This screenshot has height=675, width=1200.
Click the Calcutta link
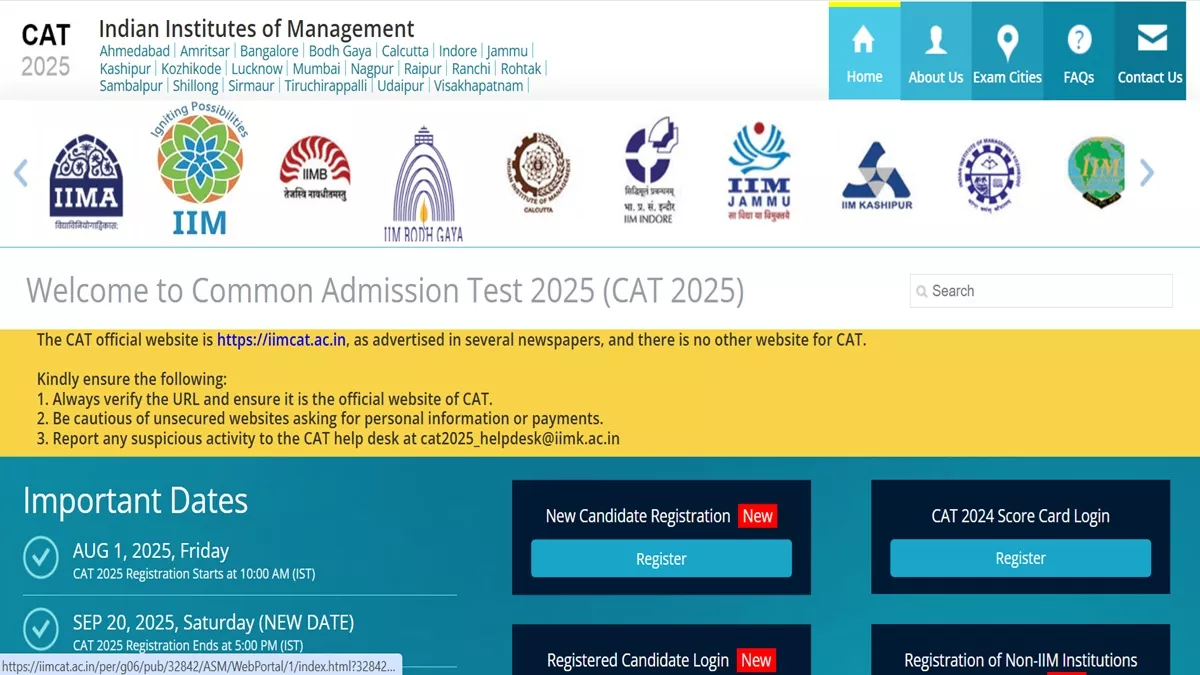tap(405, 51)
